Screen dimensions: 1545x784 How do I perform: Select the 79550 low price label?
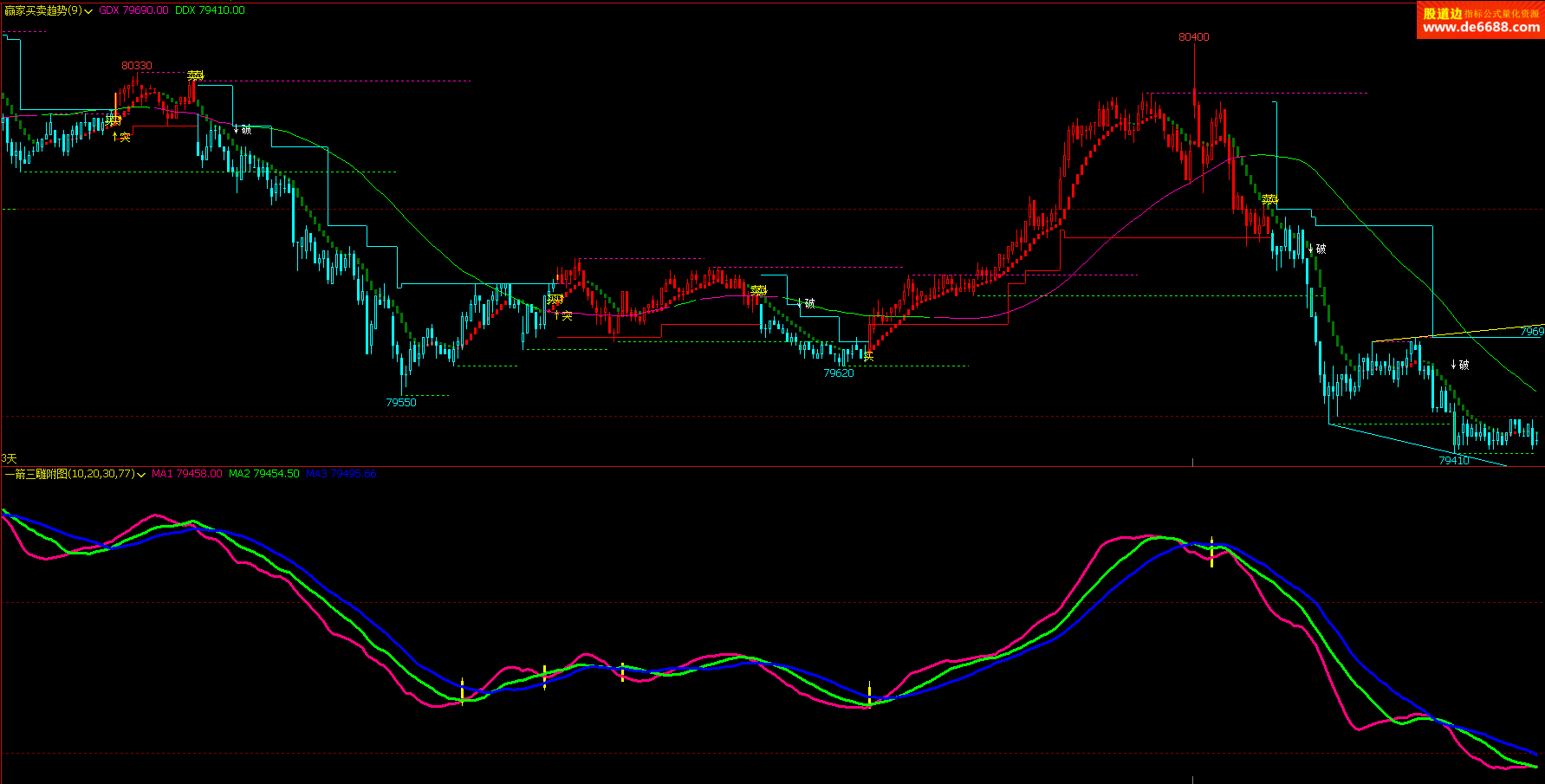[x=400, y=403]
